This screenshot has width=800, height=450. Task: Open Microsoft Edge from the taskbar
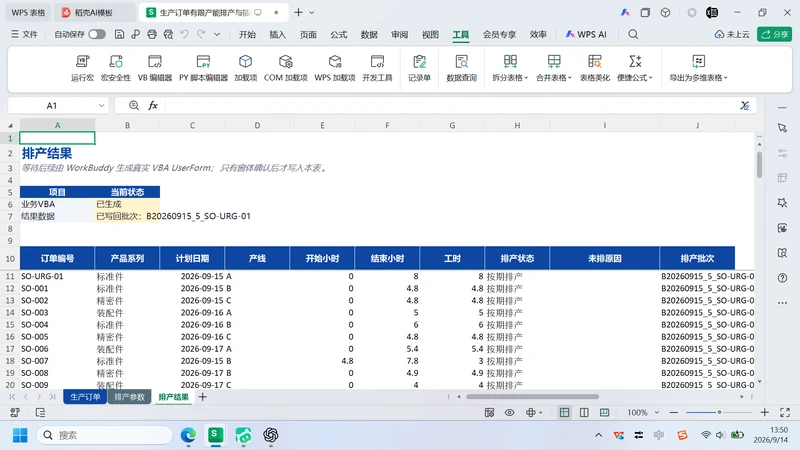pos(188,435)
